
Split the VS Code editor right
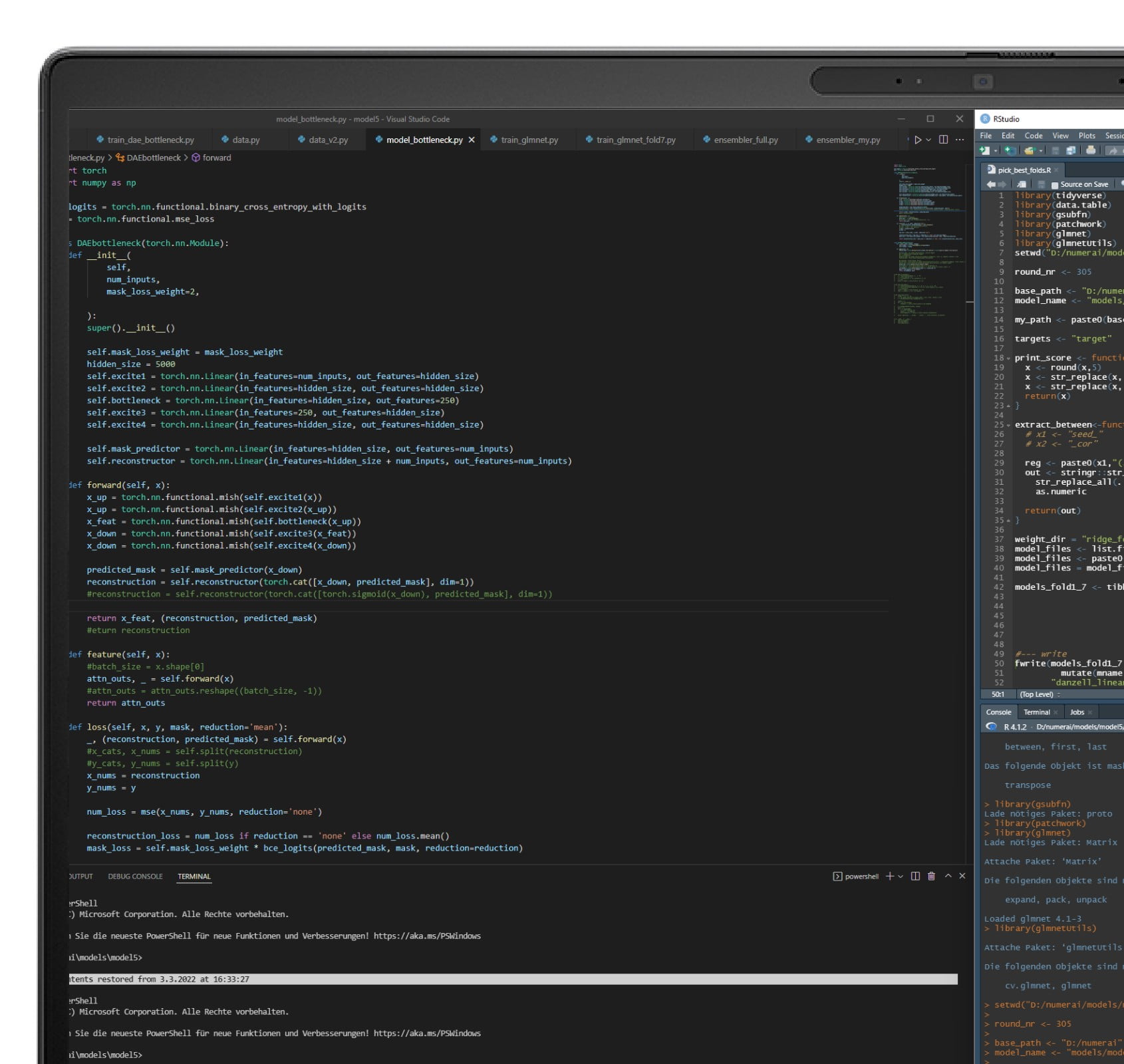point(943,140)
